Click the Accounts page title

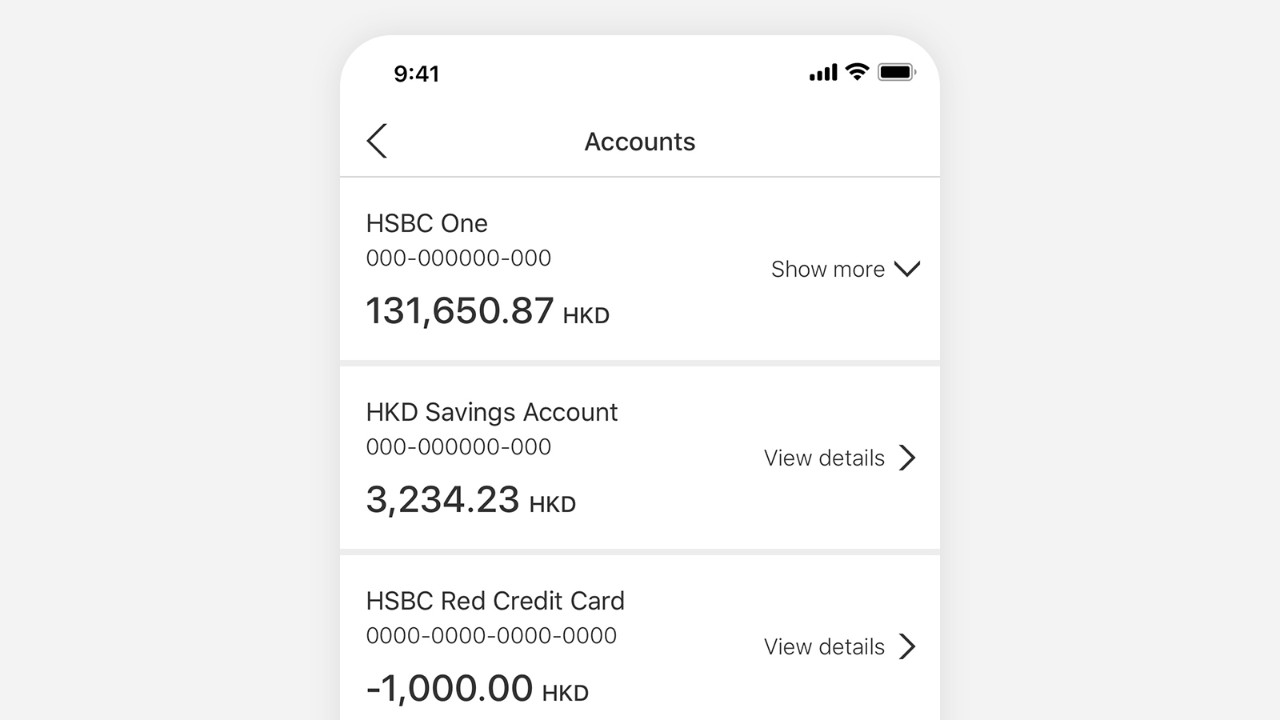pos(640,142)
